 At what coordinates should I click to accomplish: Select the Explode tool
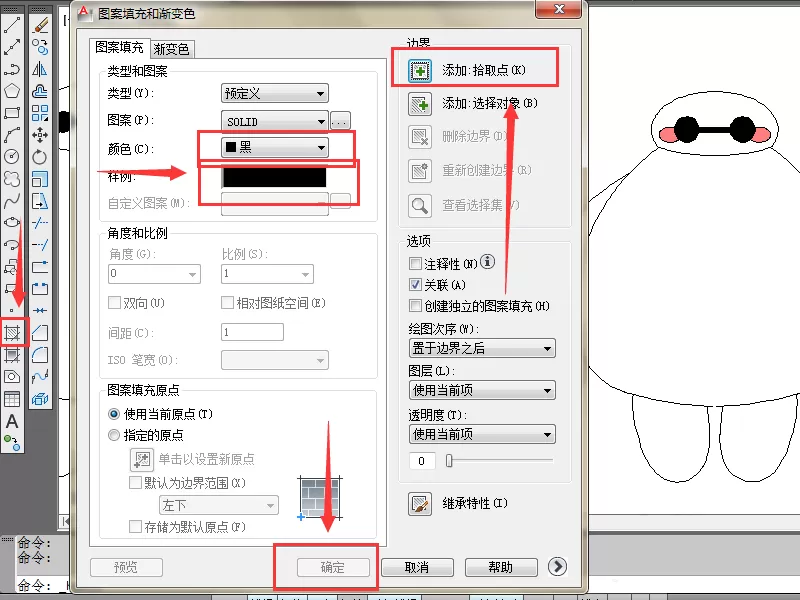pyautogui.click(x=40, y=398)
